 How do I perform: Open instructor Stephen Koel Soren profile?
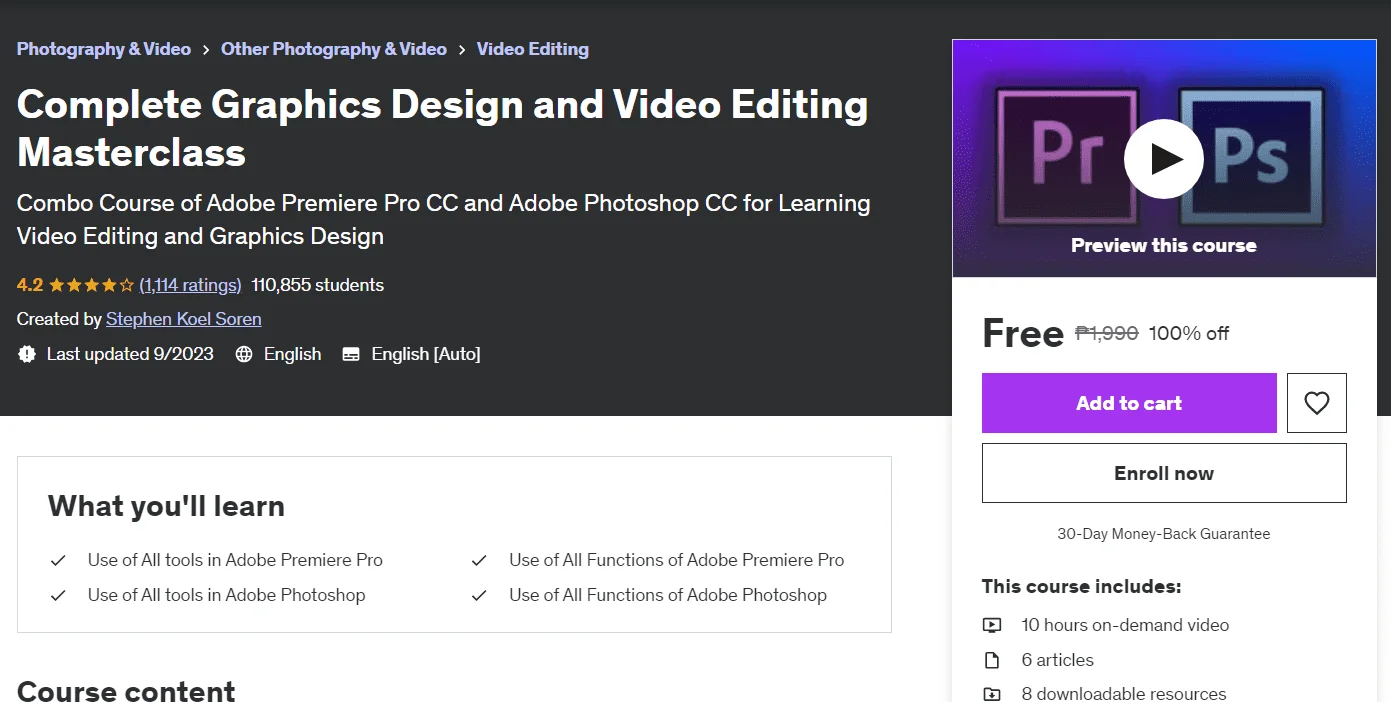[184, 319]
